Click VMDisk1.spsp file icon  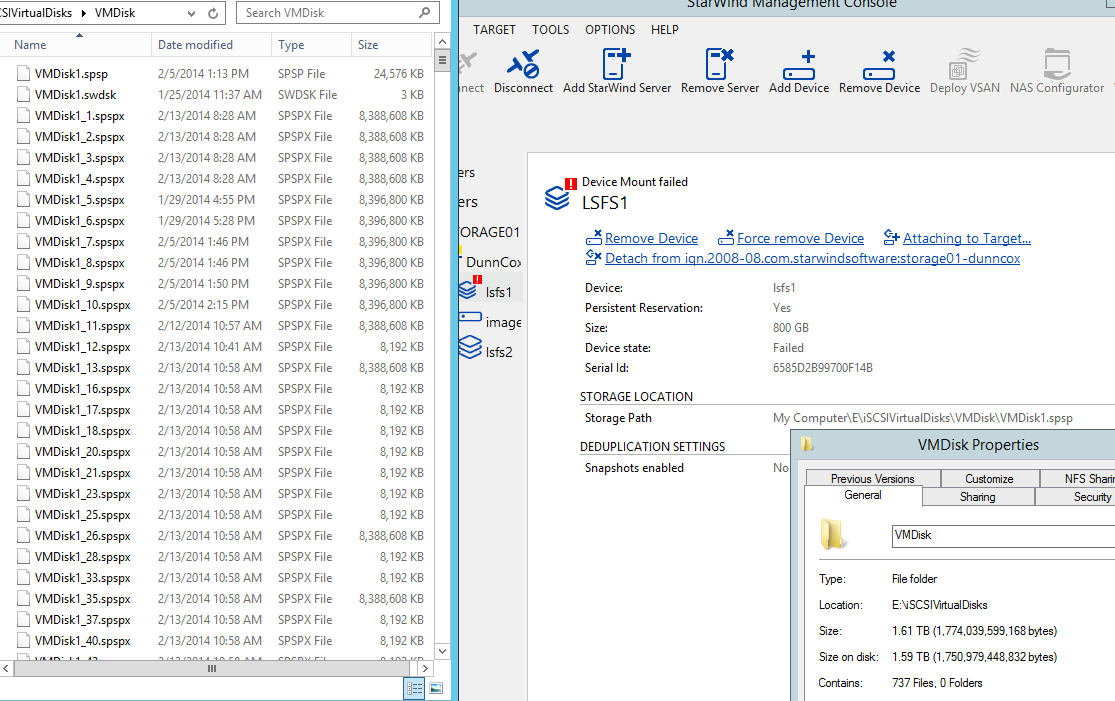point(23,73)
